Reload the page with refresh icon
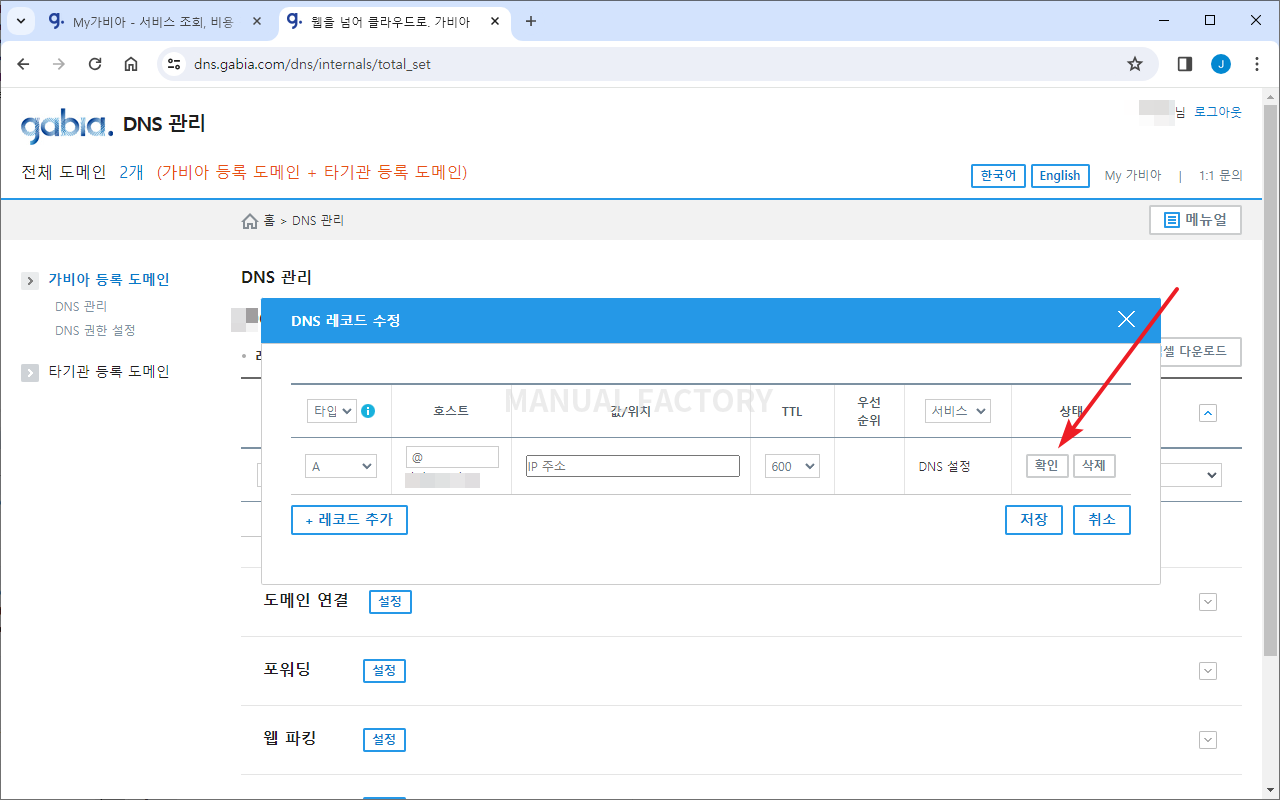Screen dimensions: 1280x800 pyautogui.click(x=95, y=64)
